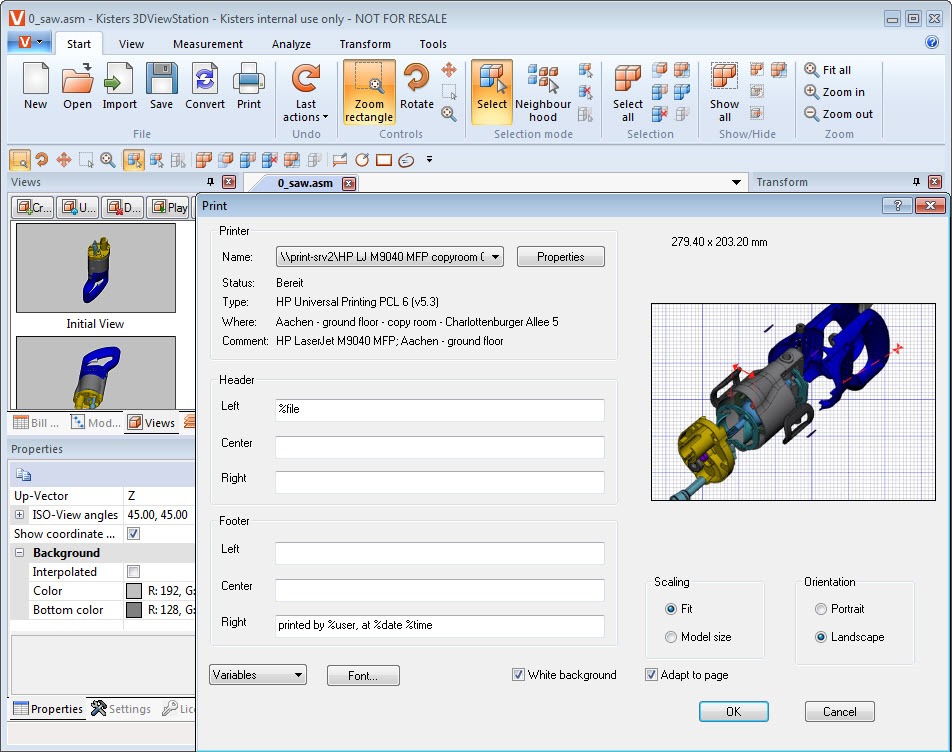Image resolution: width=952 pixels, height=752 pixels.
Task: Click the Font... button
Action: pos(363,676)
